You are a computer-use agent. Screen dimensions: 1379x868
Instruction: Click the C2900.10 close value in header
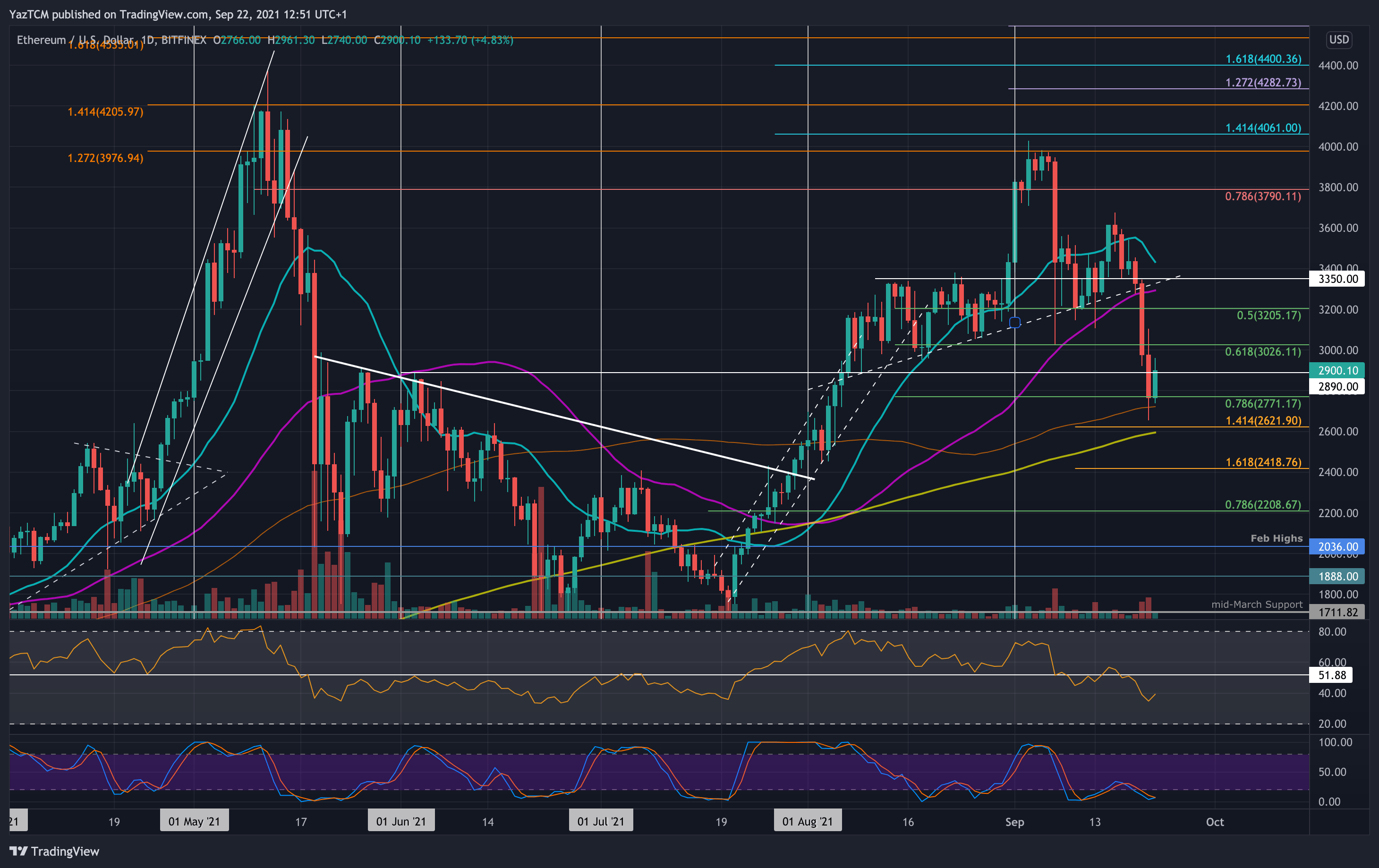tap(398, 40)
